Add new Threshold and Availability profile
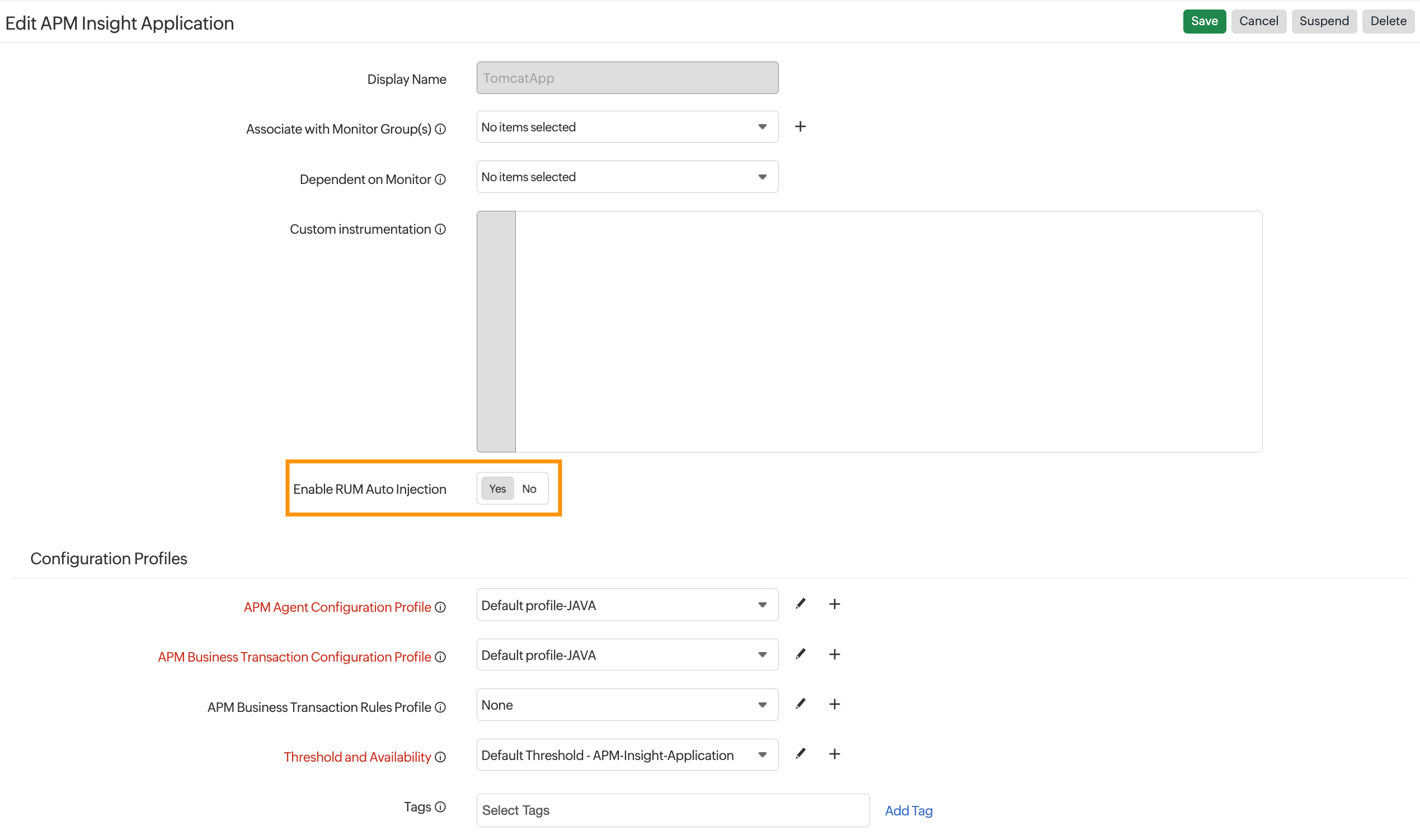The width and height of the screenshot is (1420, 840). pyautogui.click(x=835, y=754)
